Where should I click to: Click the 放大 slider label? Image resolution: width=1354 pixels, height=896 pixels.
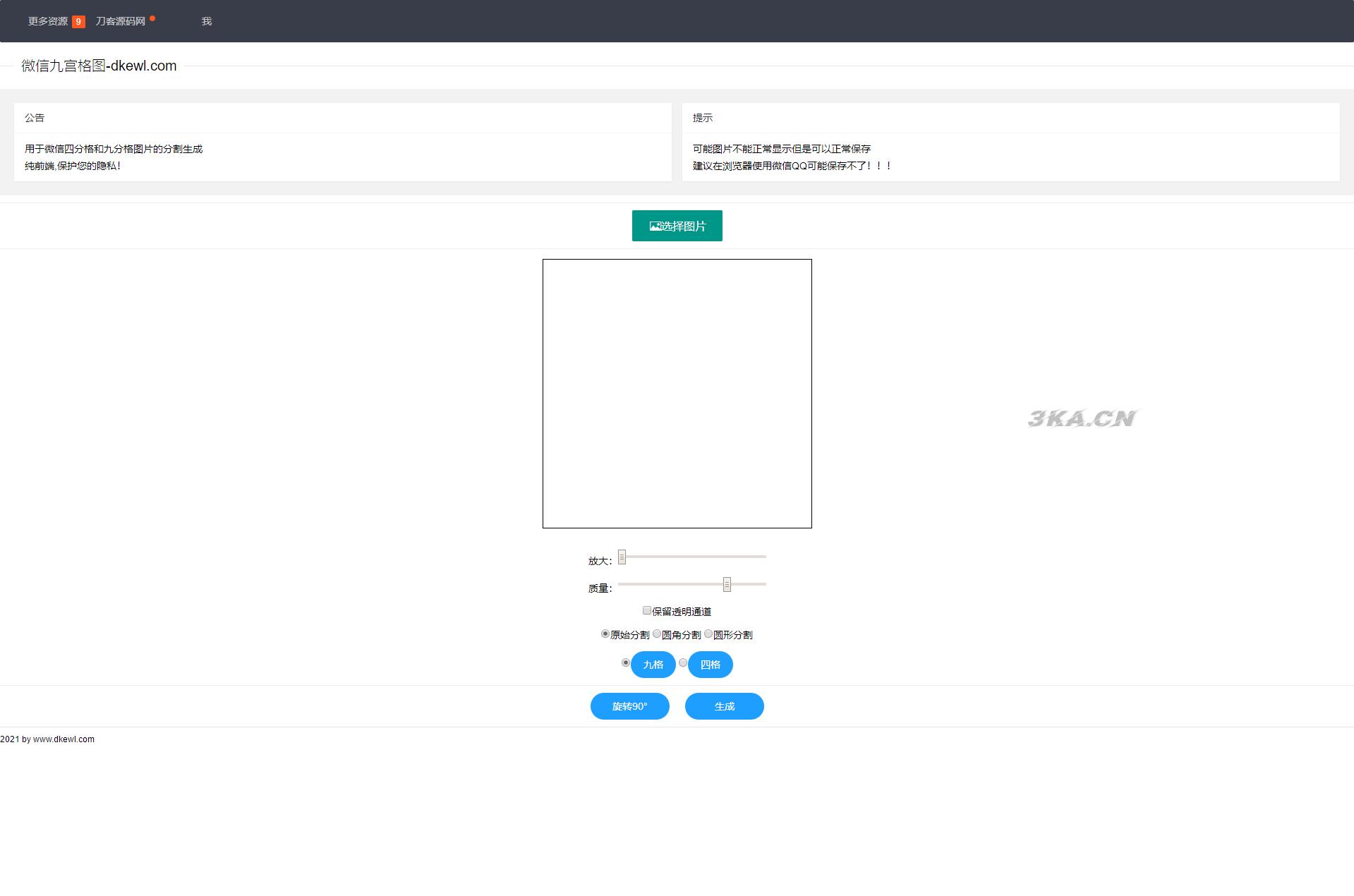coord(600,561)
